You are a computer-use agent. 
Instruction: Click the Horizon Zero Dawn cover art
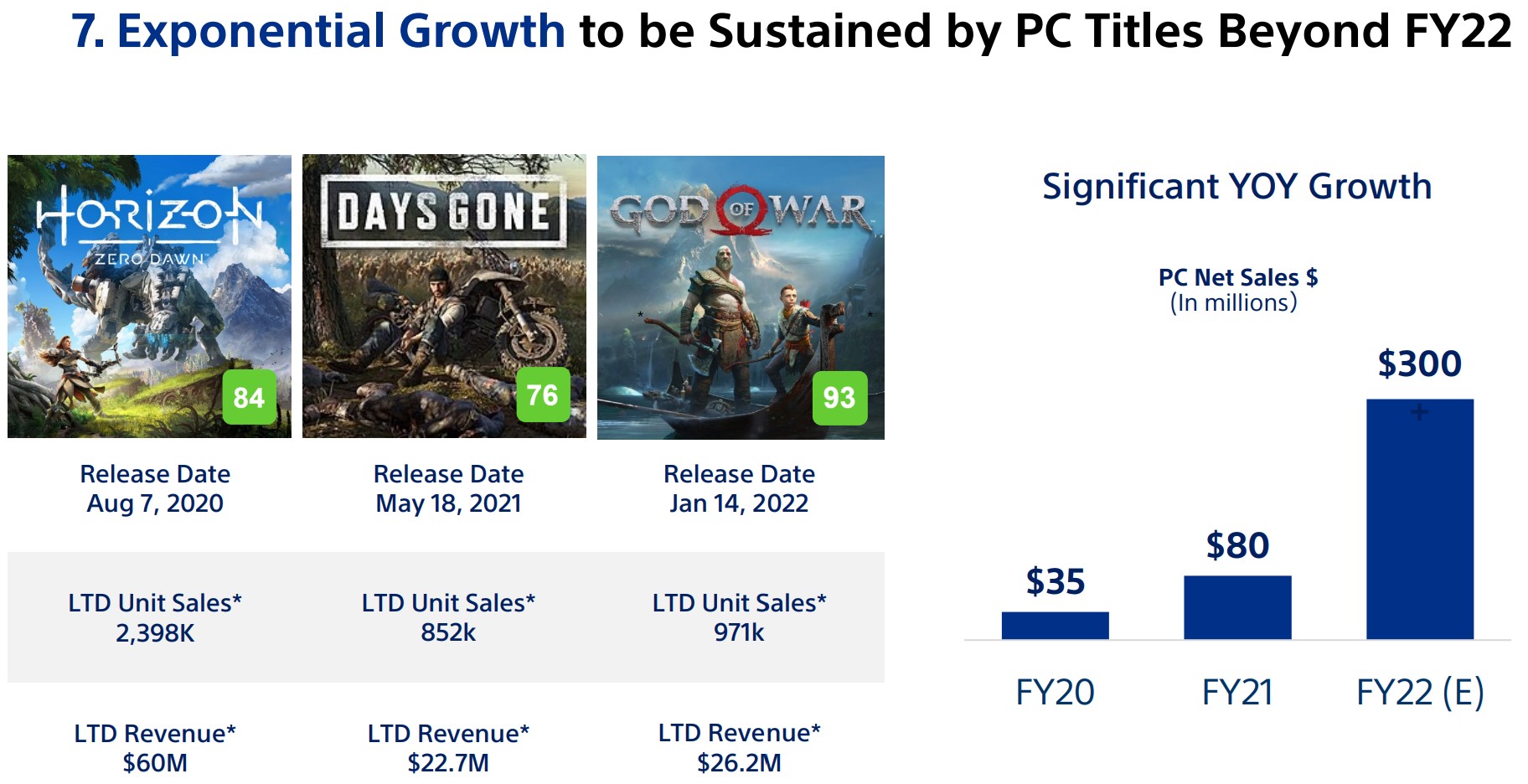149,297
